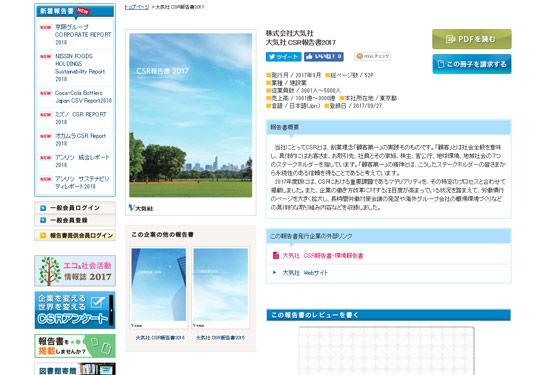Viewport: 550px width, 375px height.
Task: Click the この報告書のレビューを書く header
Action: [x=388, y=315]
